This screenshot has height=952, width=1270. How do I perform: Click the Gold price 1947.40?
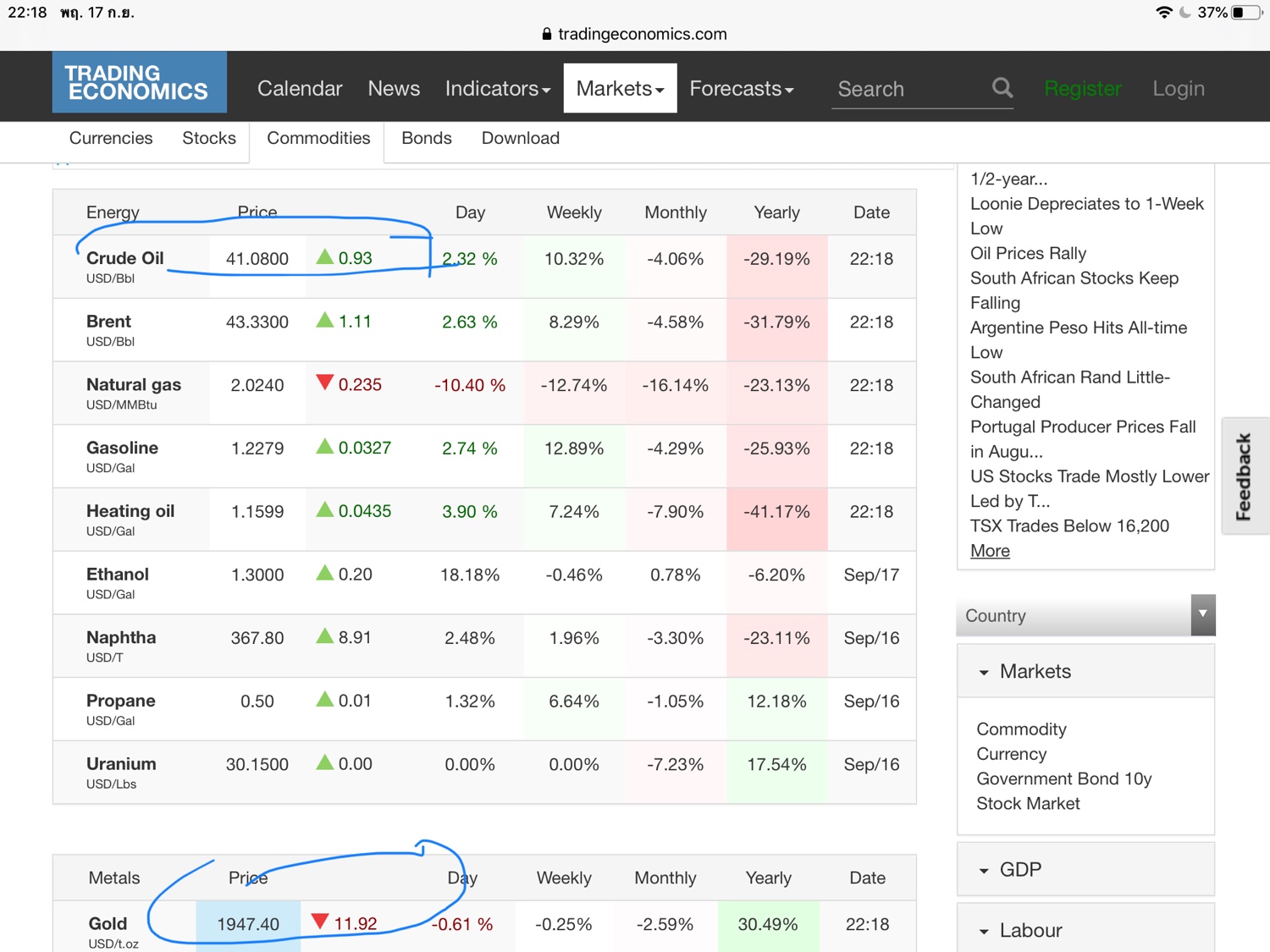tap(248, 924)
